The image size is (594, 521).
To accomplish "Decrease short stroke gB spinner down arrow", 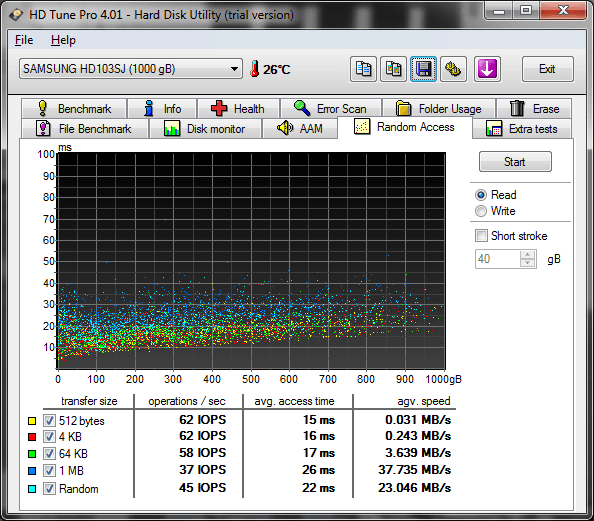I will pos(527,263).
